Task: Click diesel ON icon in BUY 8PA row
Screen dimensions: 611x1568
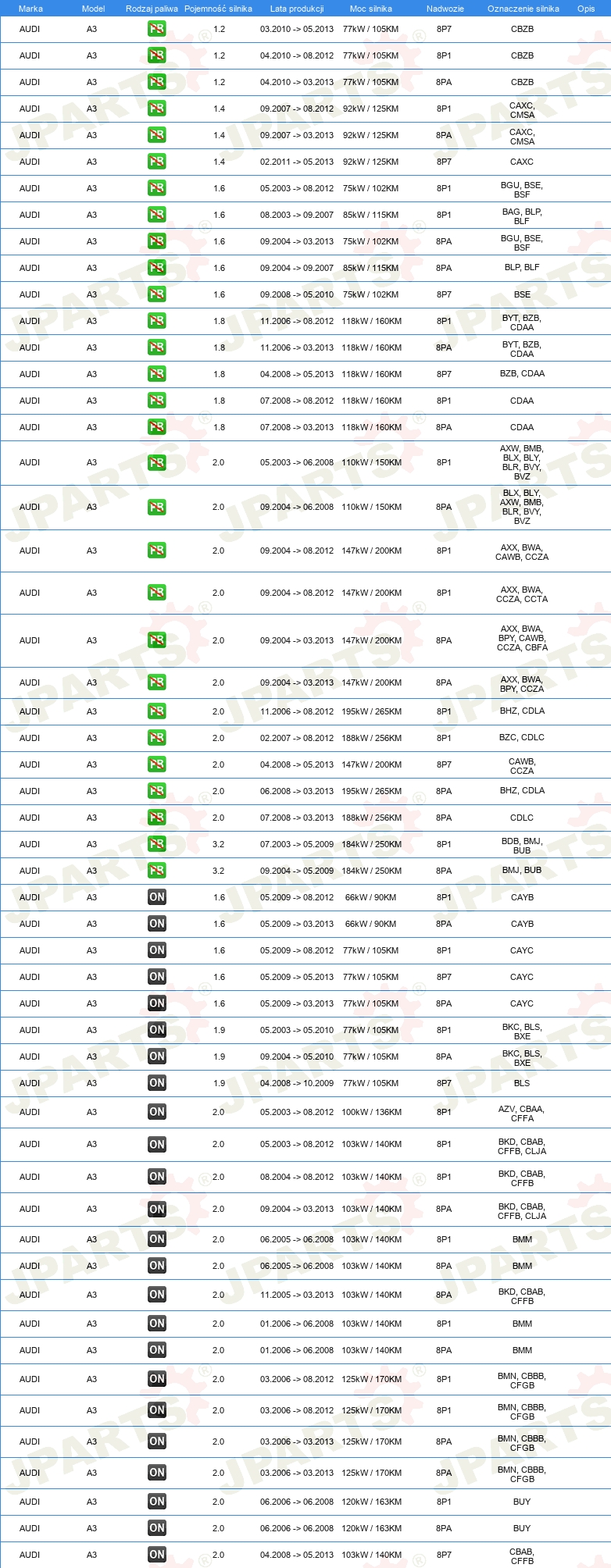Action: point(157,1528)
